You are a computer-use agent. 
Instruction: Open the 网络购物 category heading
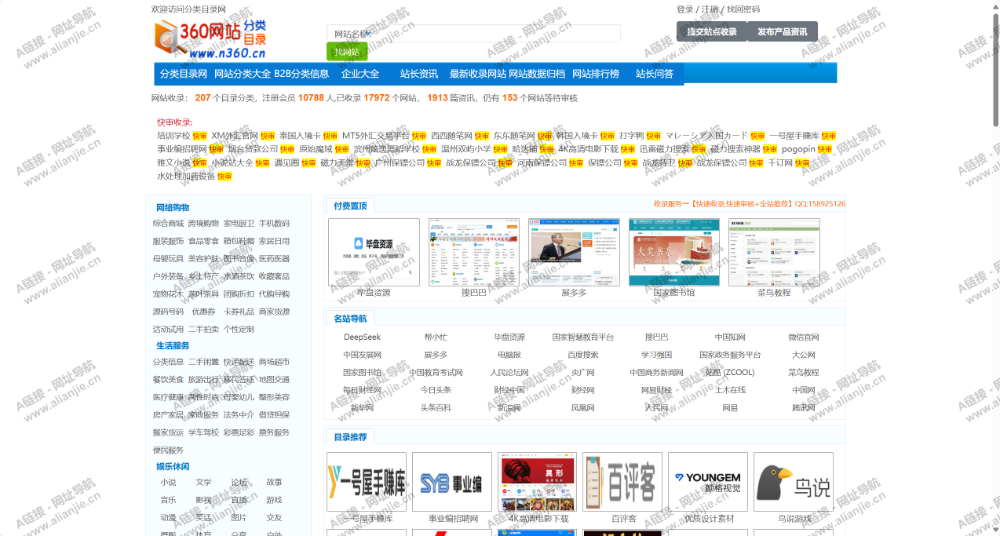coord(173,207)
